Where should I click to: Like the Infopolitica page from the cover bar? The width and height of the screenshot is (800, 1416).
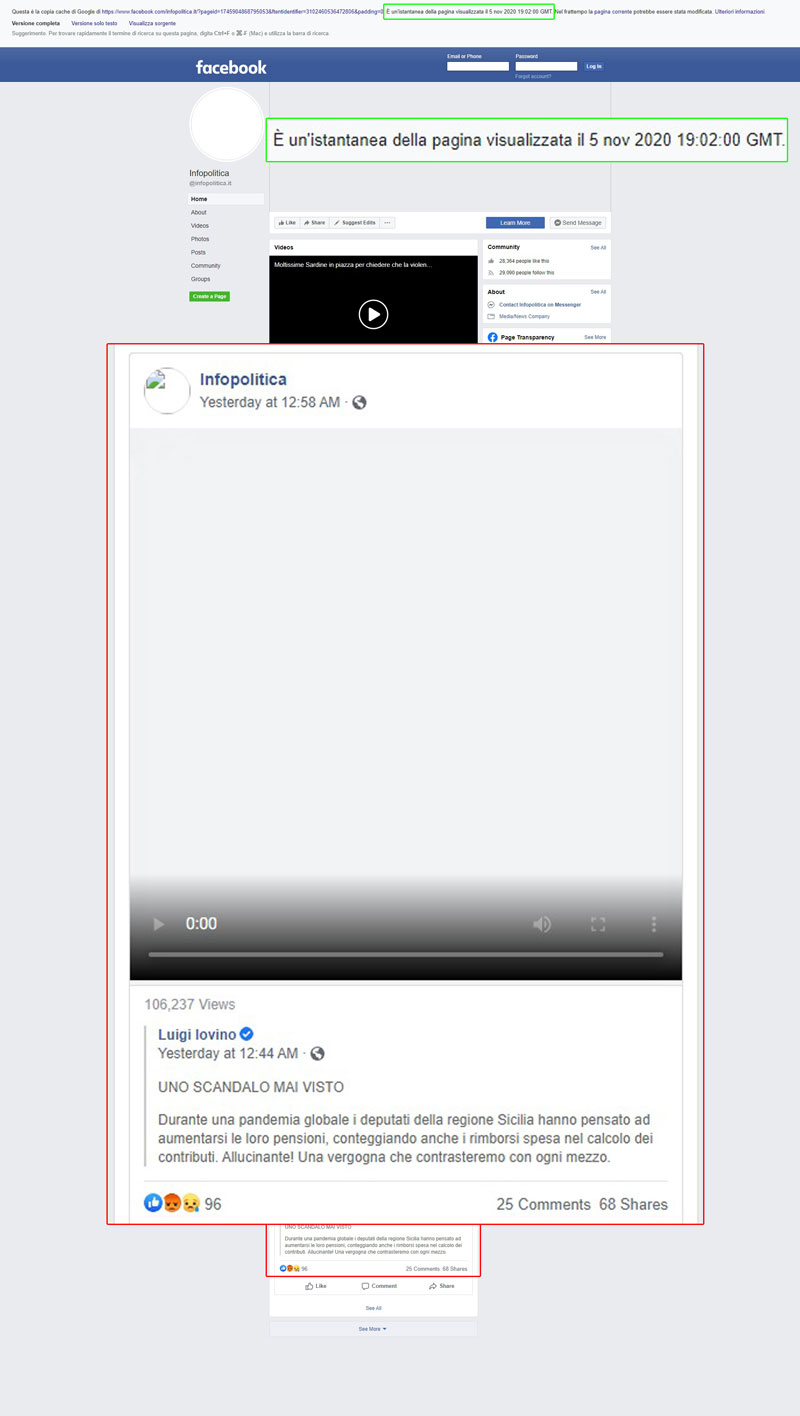point(287,223)
